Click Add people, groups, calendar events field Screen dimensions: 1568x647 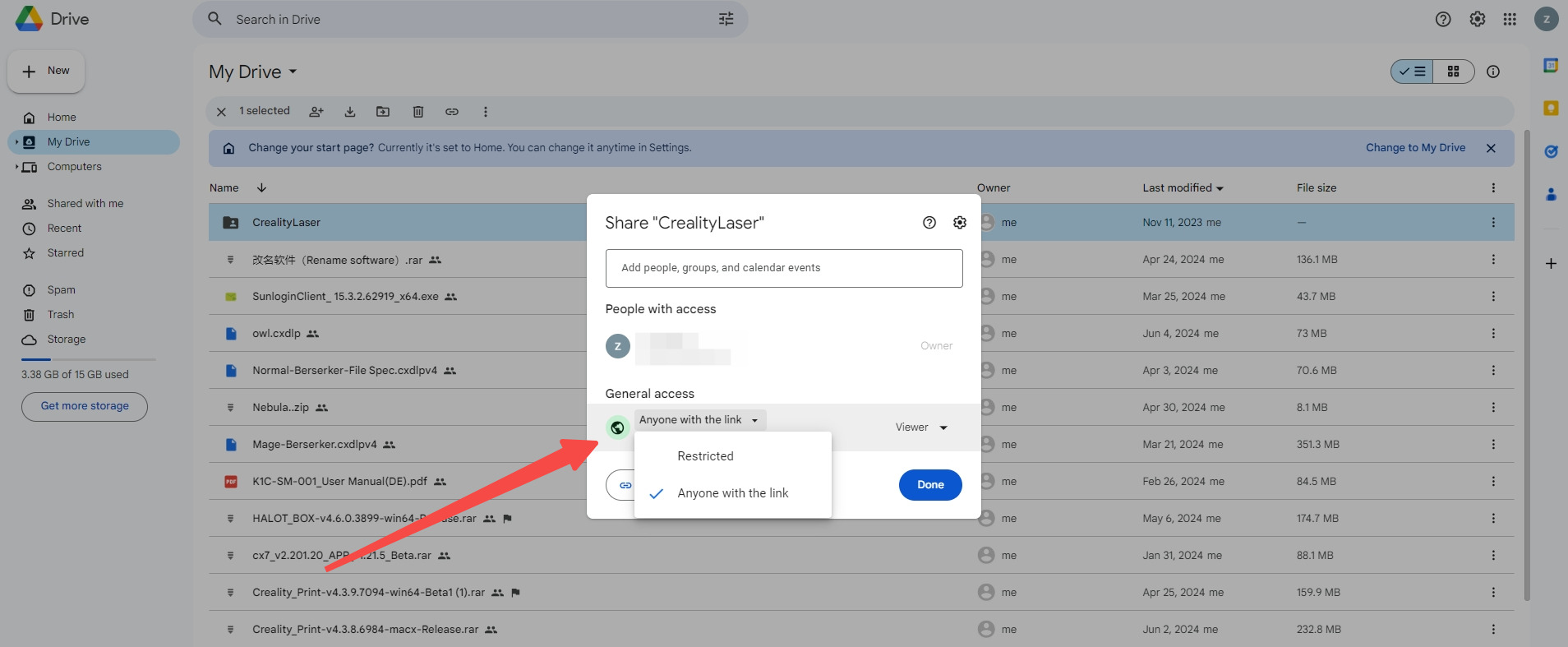[x=784, y=268]
